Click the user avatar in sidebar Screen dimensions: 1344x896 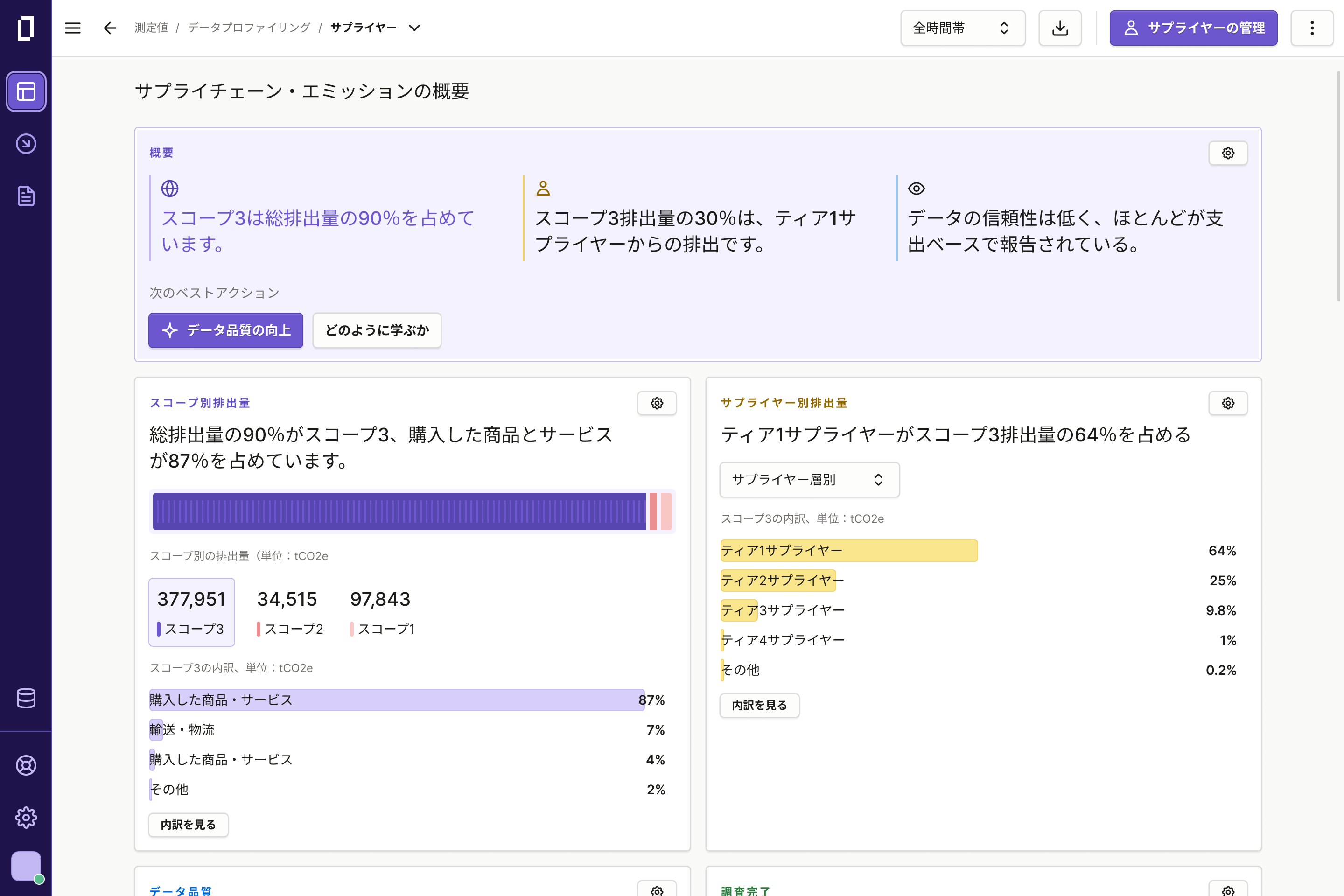coord(26,866)
